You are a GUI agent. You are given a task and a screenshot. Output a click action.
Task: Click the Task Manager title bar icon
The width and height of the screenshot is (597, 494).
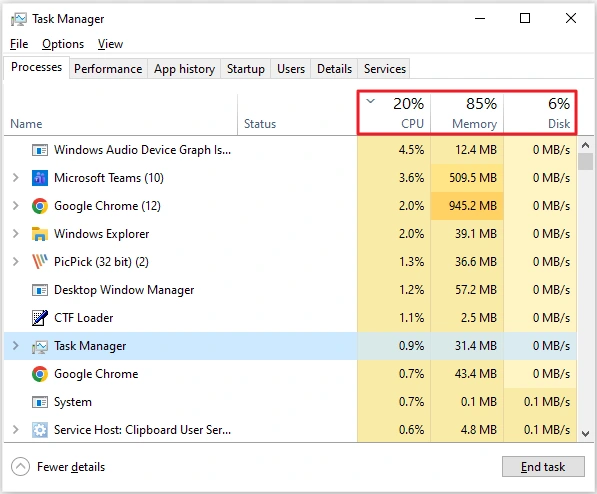pyautogui.click(x=19, y=19)
